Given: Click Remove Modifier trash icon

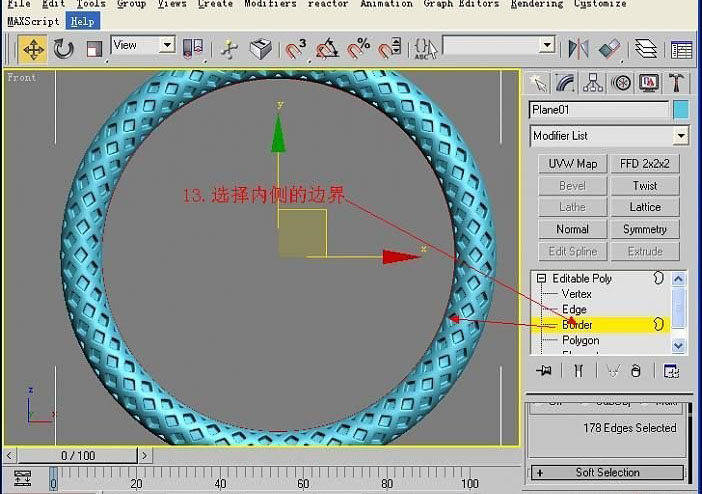Looking at the screenshot, I should (635, 371).
